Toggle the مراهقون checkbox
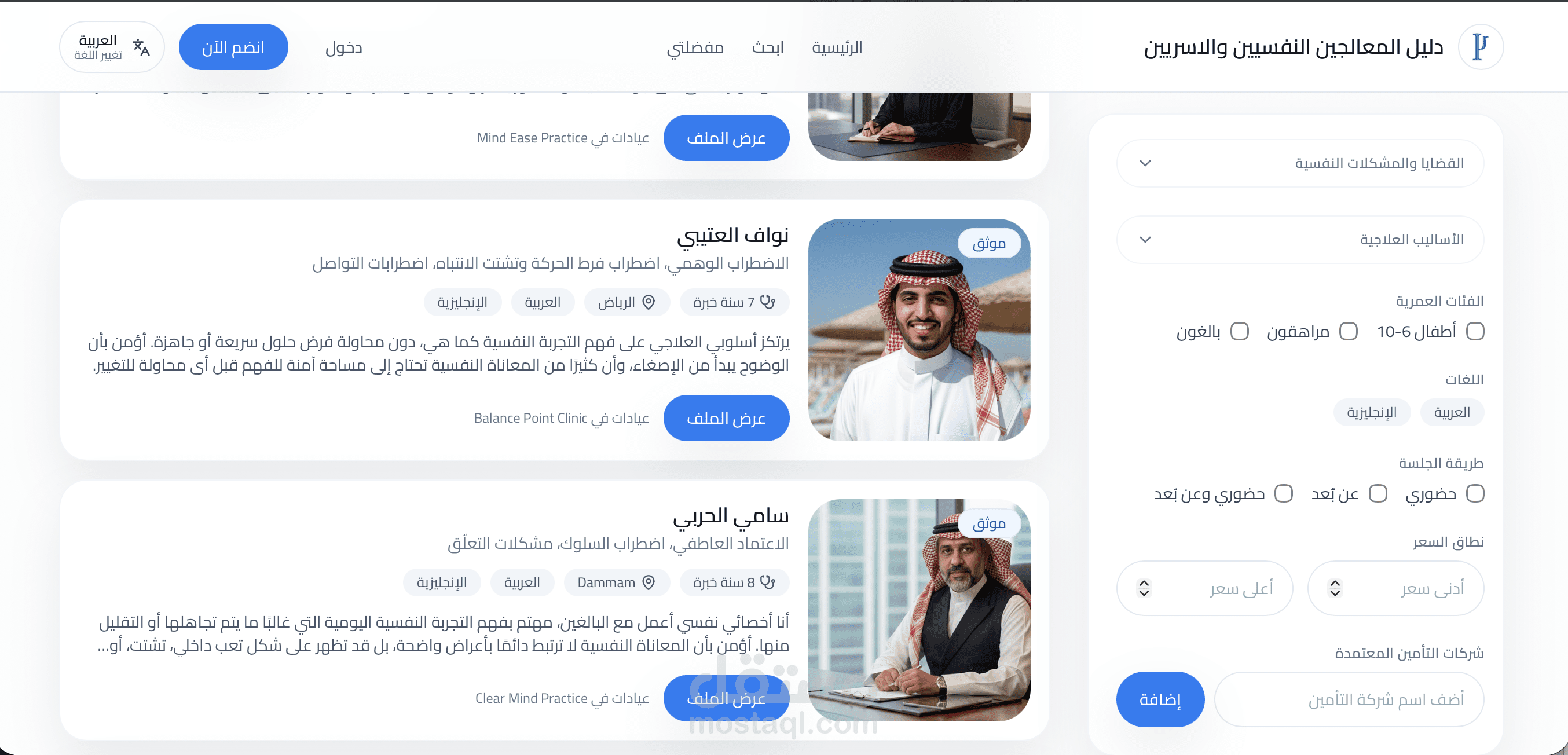The width and height of the screenshot is (1568, 755). (x=1349, y=331)
